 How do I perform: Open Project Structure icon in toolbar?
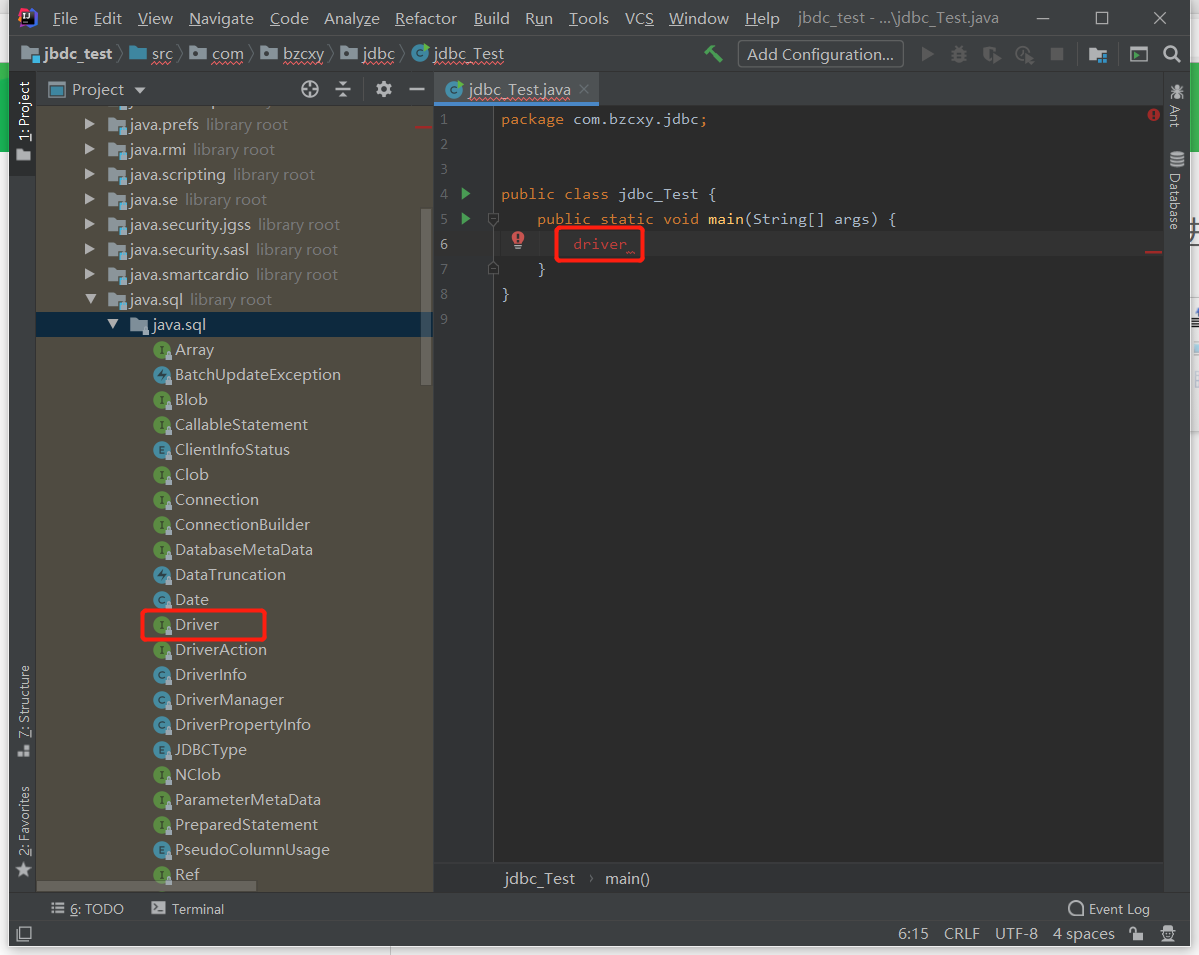(1097, 54)
